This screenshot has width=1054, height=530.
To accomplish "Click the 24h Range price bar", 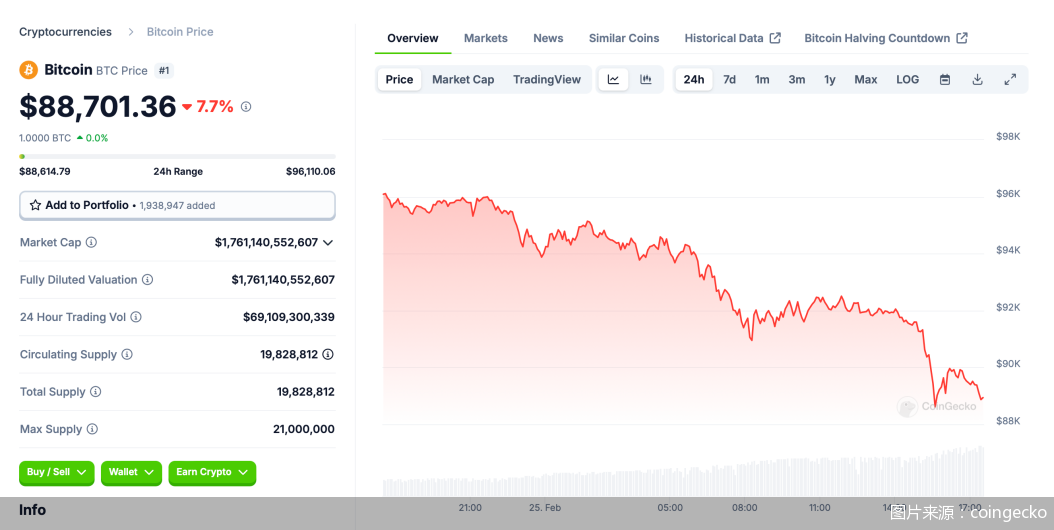I will (x=177, y=156).
